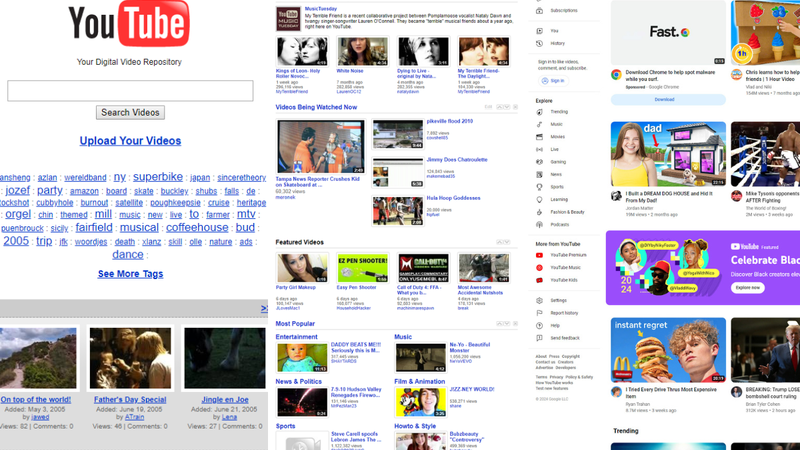
Task: Open the Gaming icon in sidebar
Action: 539,162
